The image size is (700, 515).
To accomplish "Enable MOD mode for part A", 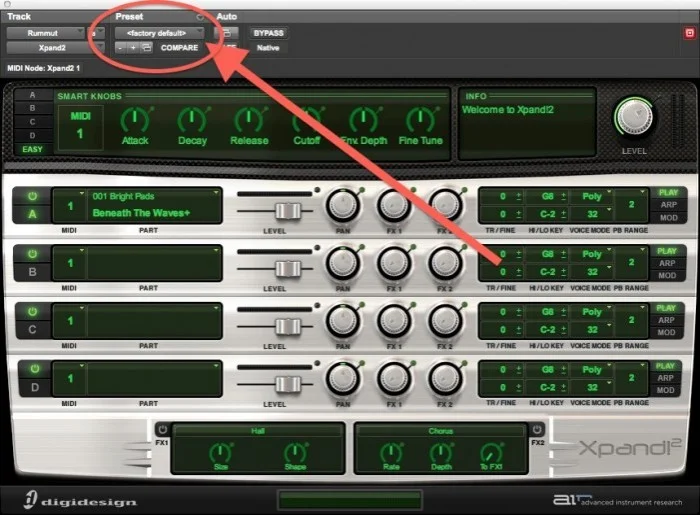I will tap(668, 218).
